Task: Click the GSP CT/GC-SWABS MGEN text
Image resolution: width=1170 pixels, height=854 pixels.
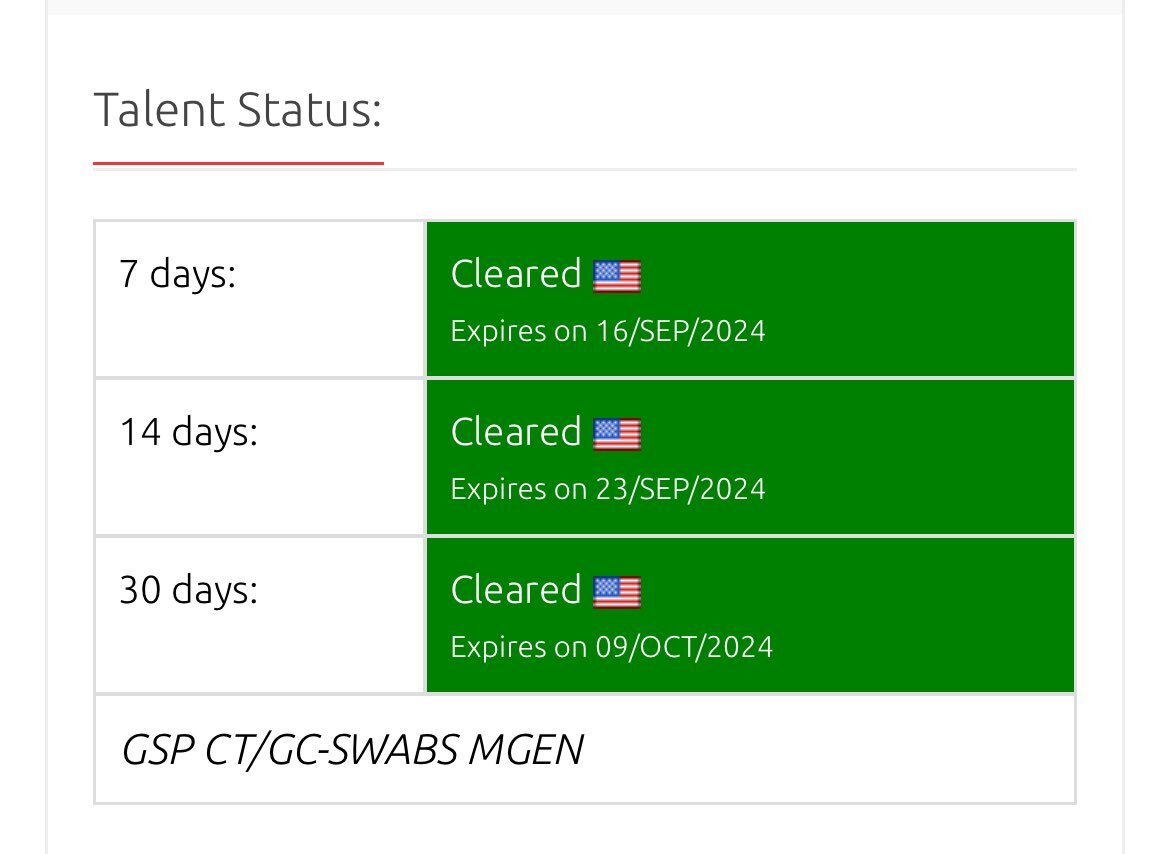Action: click(x=352, y=749)
